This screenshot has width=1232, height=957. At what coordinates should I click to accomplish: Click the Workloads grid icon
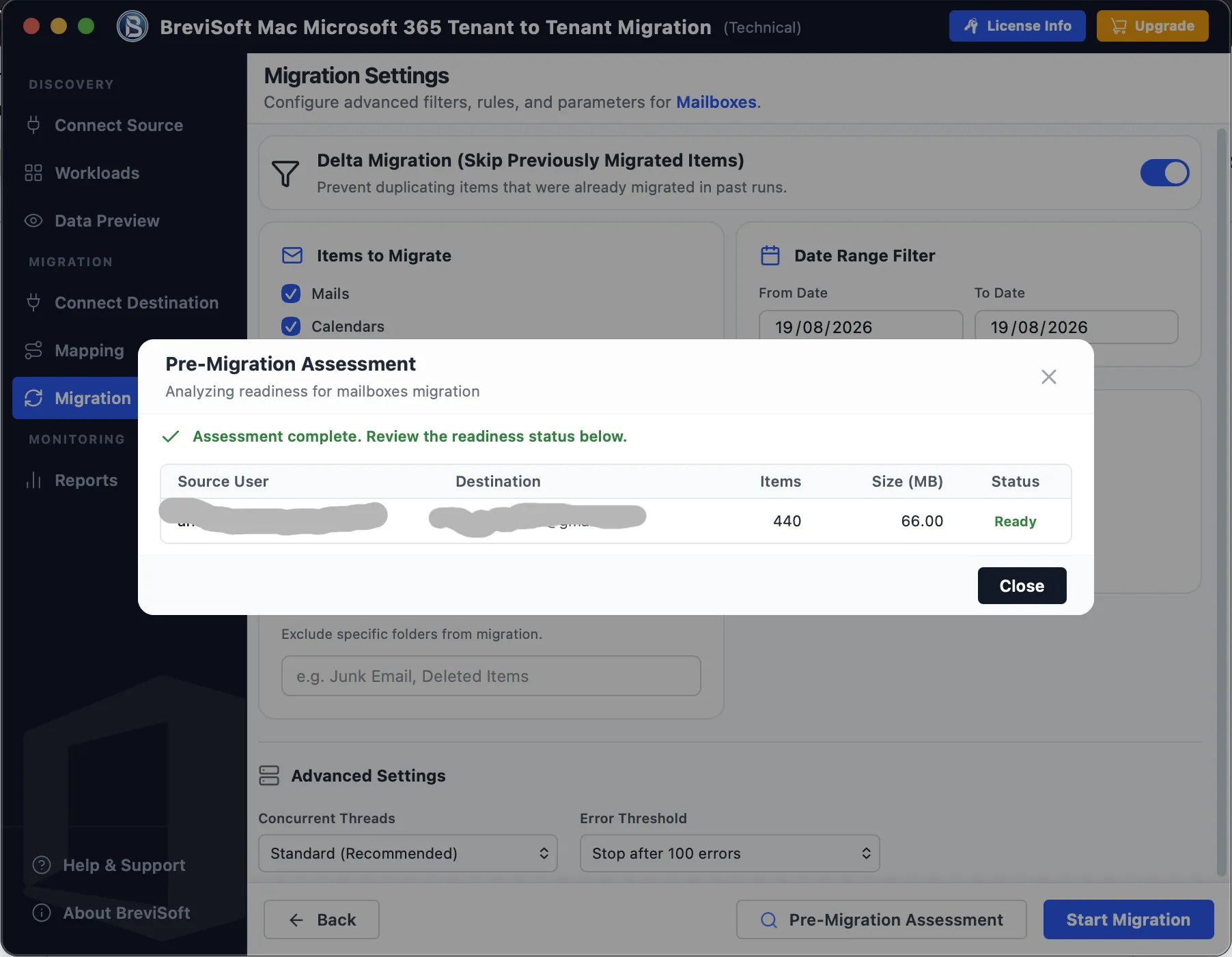pyautogui.click(x=33, y=173)
